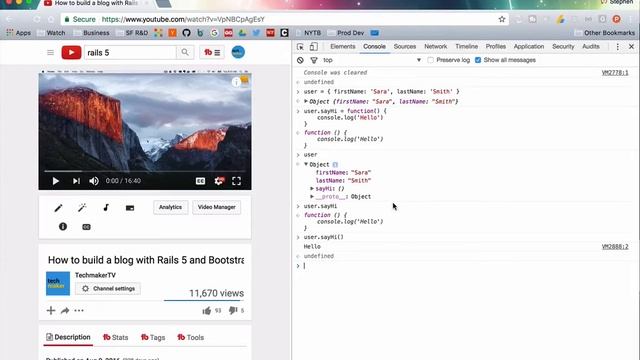Select the TubeBuddy Stats tab

(116, 338)
